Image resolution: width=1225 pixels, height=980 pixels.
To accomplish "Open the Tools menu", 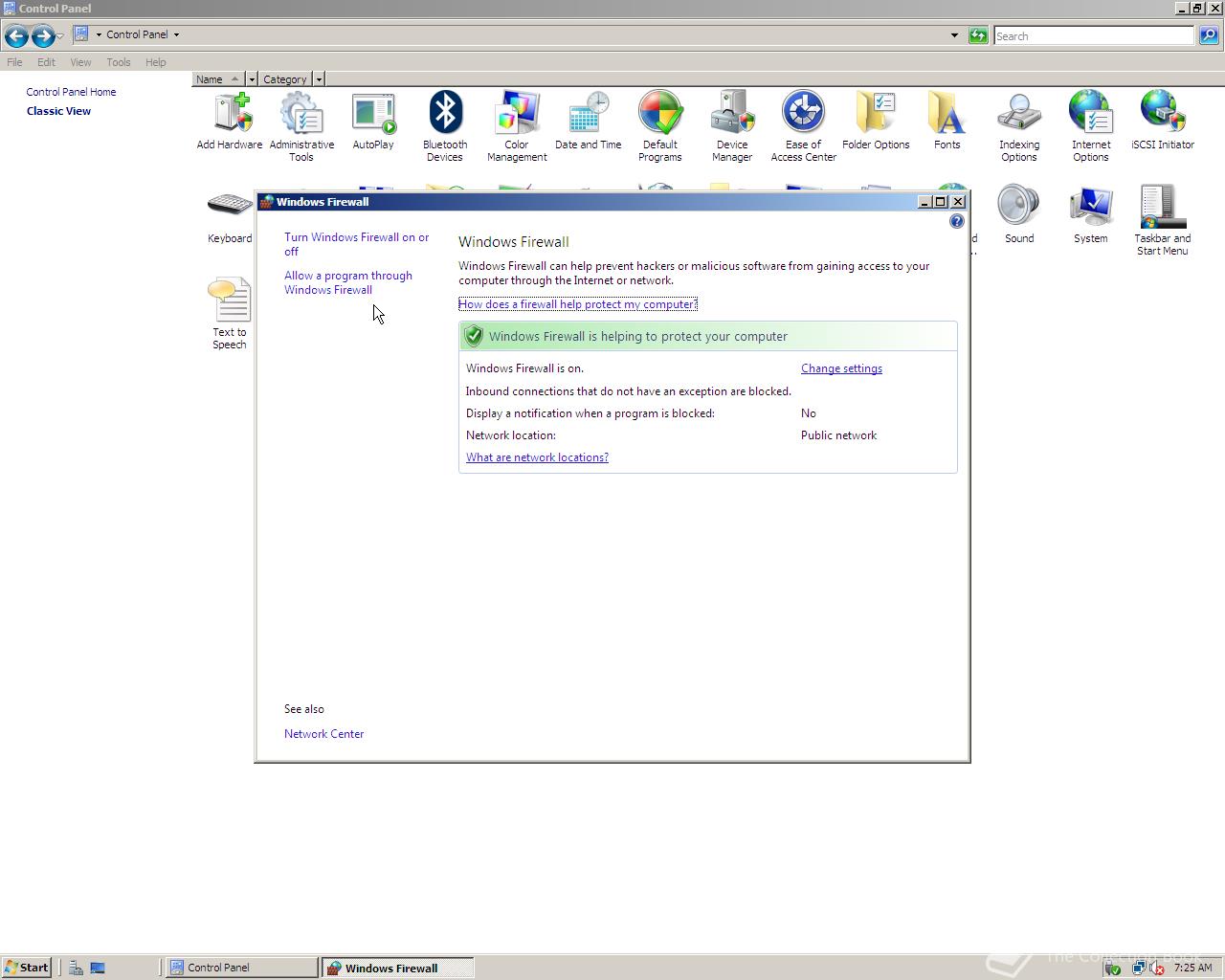I will tap(119, 62).
